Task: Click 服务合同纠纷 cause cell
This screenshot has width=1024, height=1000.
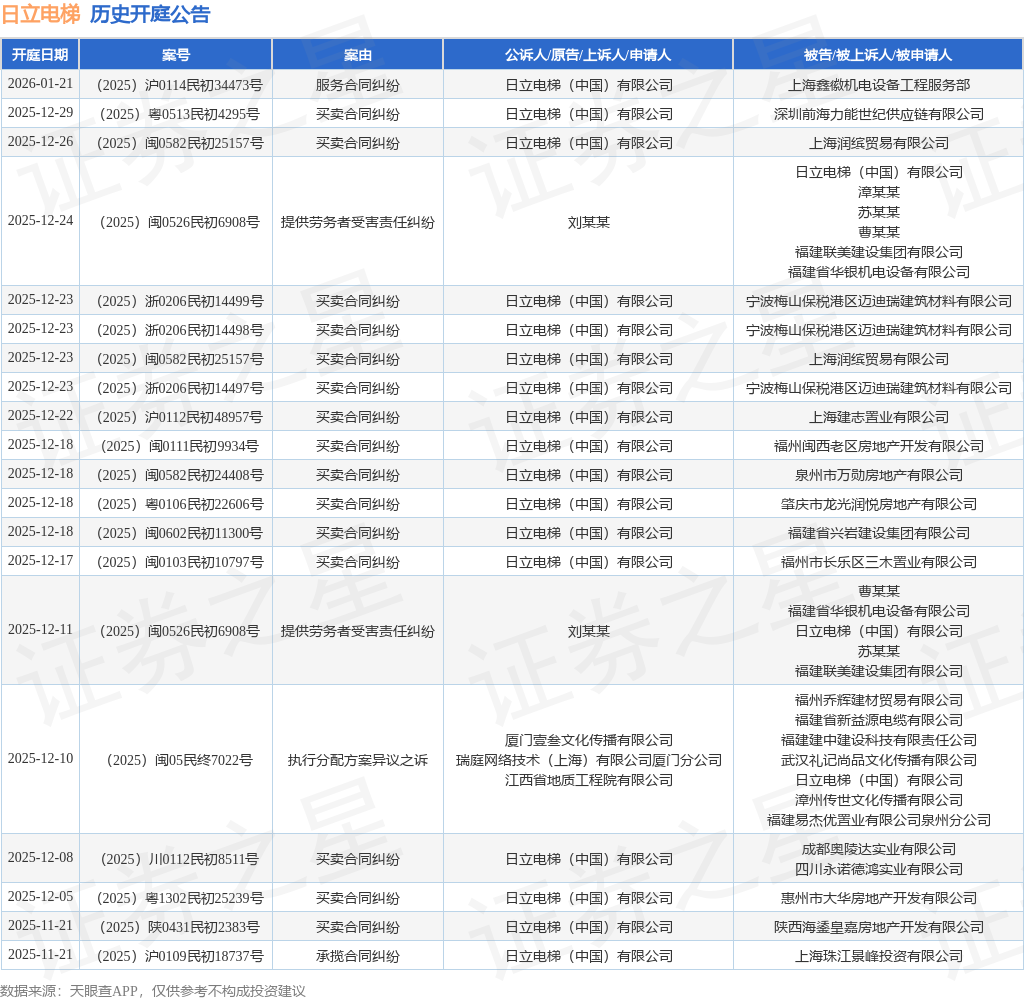Action: point(358,86)
